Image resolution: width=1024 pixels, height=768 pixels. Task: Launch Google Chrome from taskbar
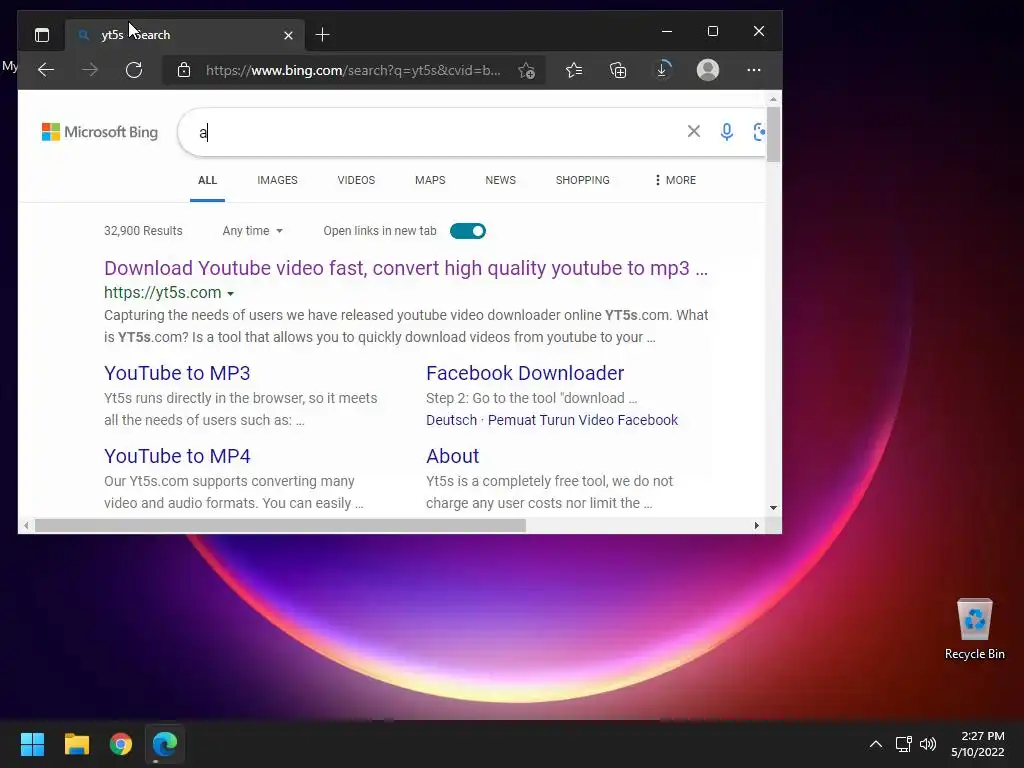(121, 744)
